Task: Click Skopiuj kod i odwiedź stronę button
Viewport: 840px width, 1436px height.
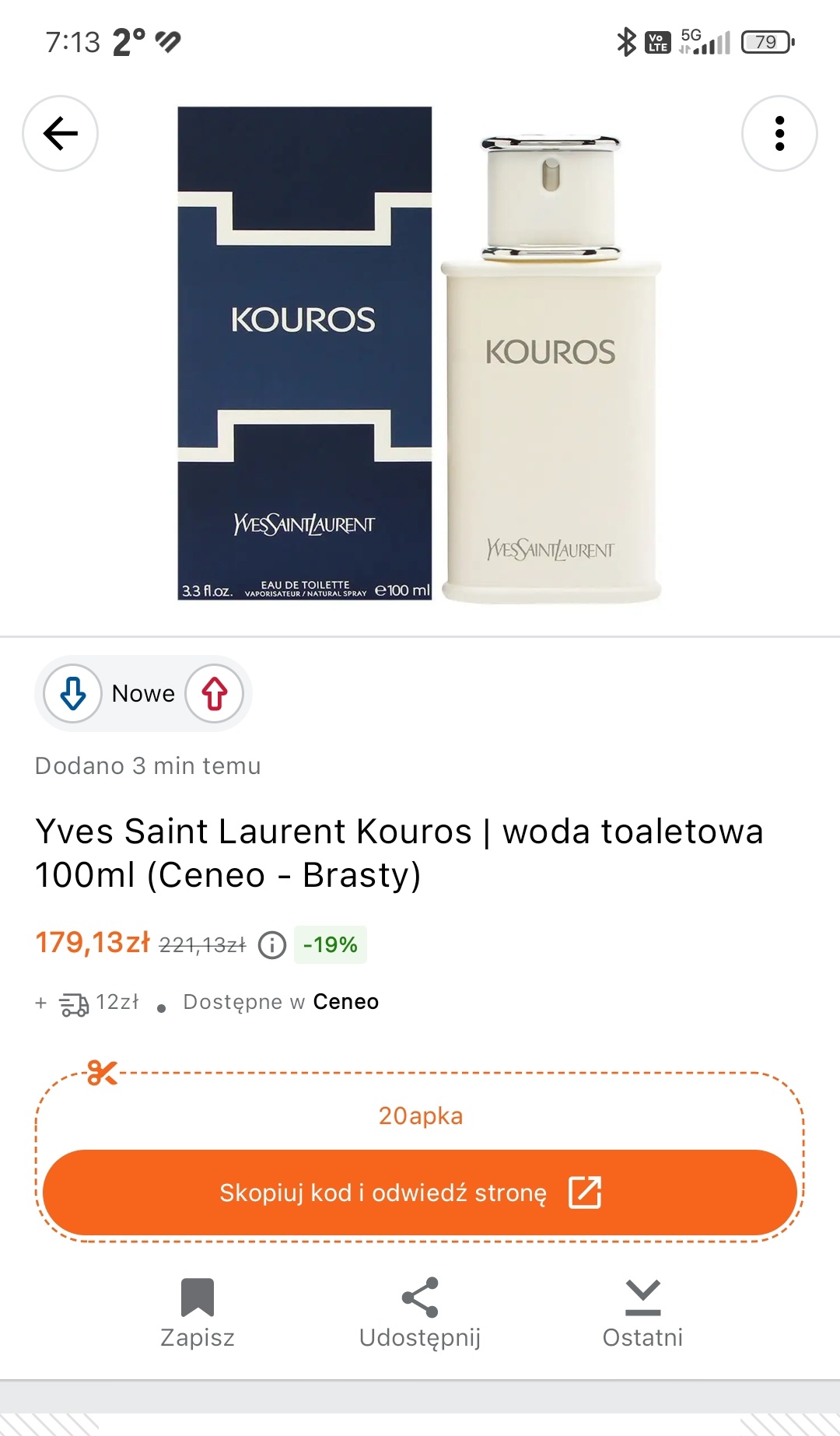Action: coord(420,1193)
